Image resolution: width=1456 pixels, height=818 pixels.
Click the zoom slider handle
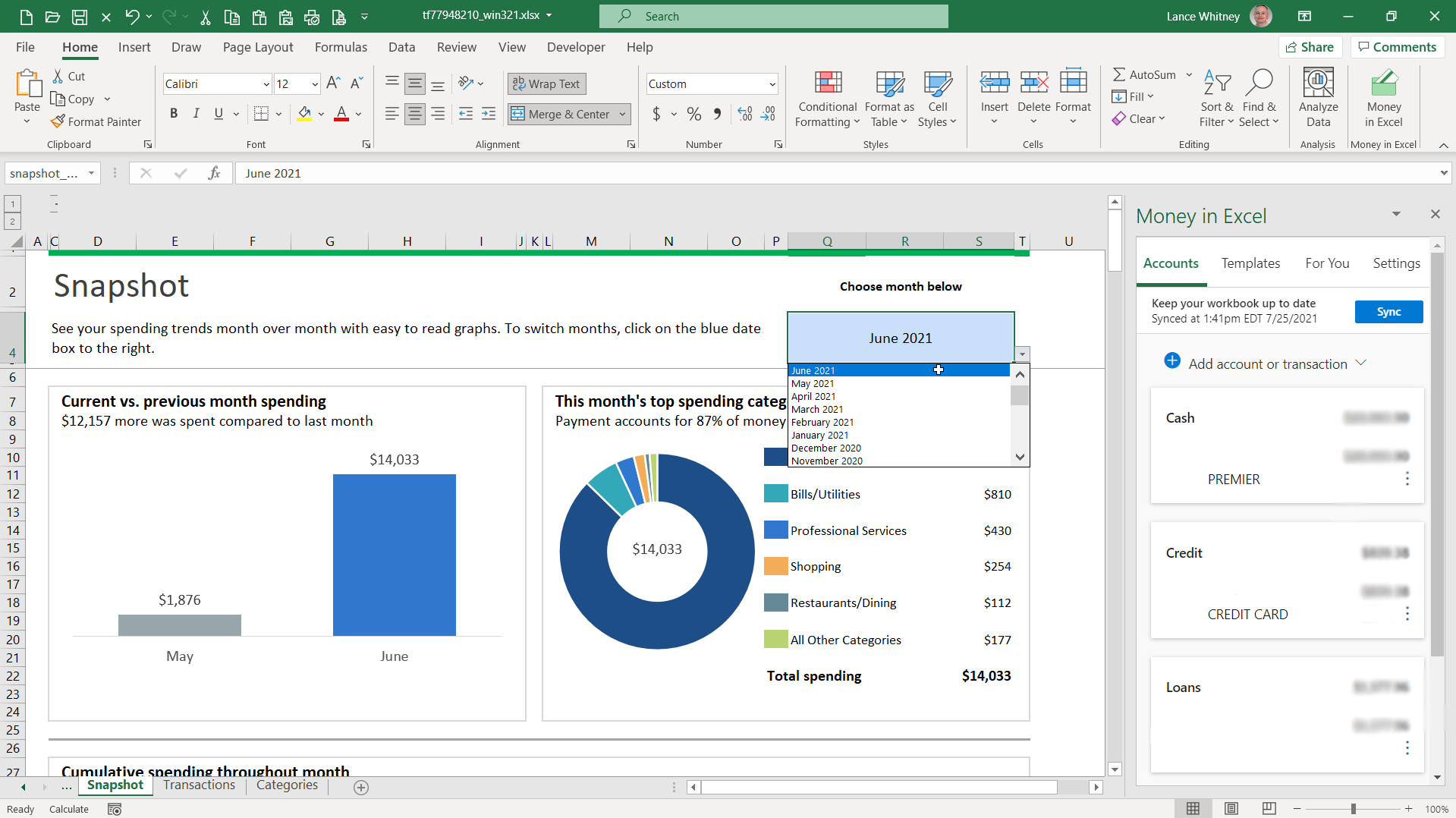click(1353, 809)
